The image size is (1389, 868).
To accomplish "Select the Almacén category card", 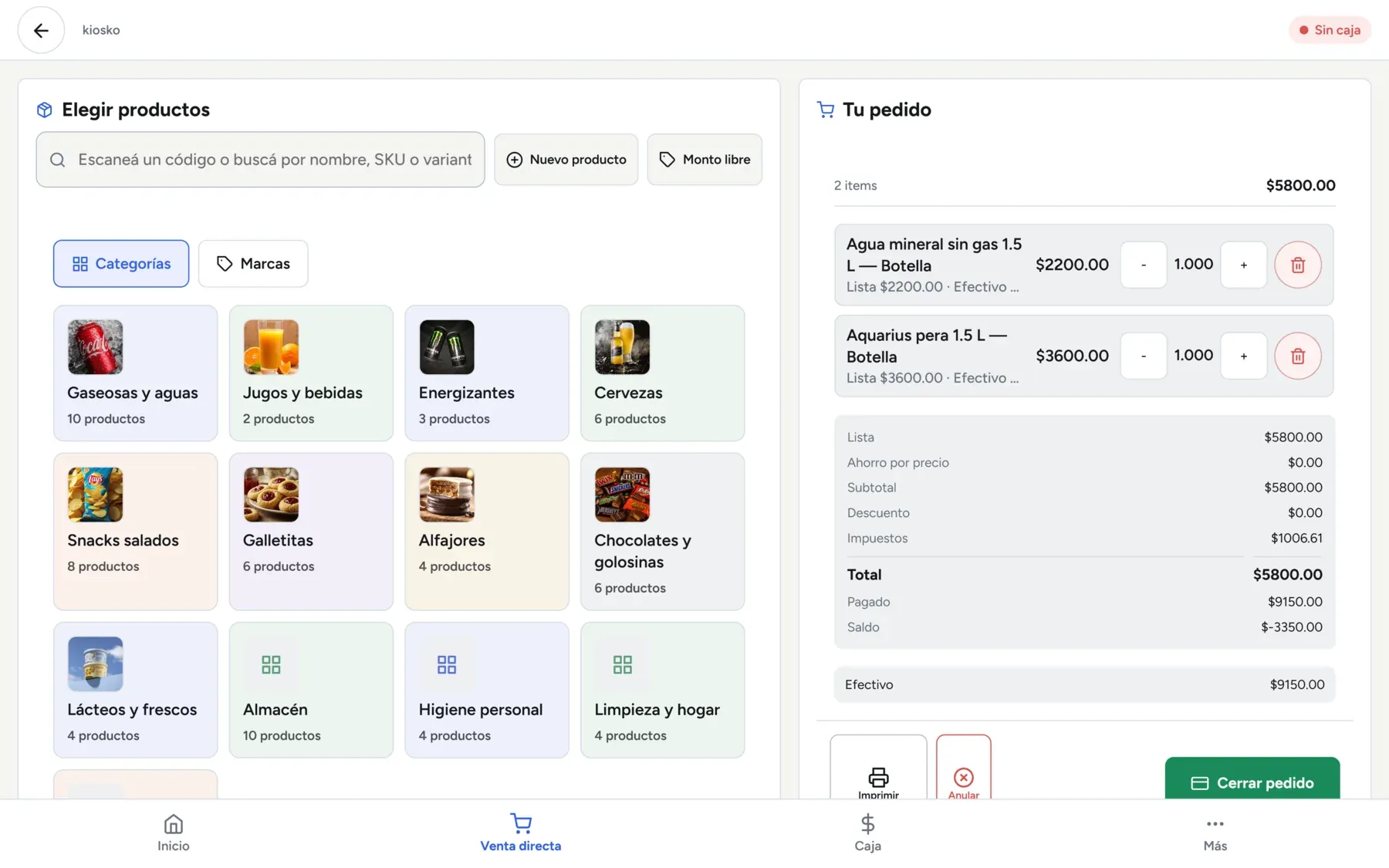I will [311, 690].
